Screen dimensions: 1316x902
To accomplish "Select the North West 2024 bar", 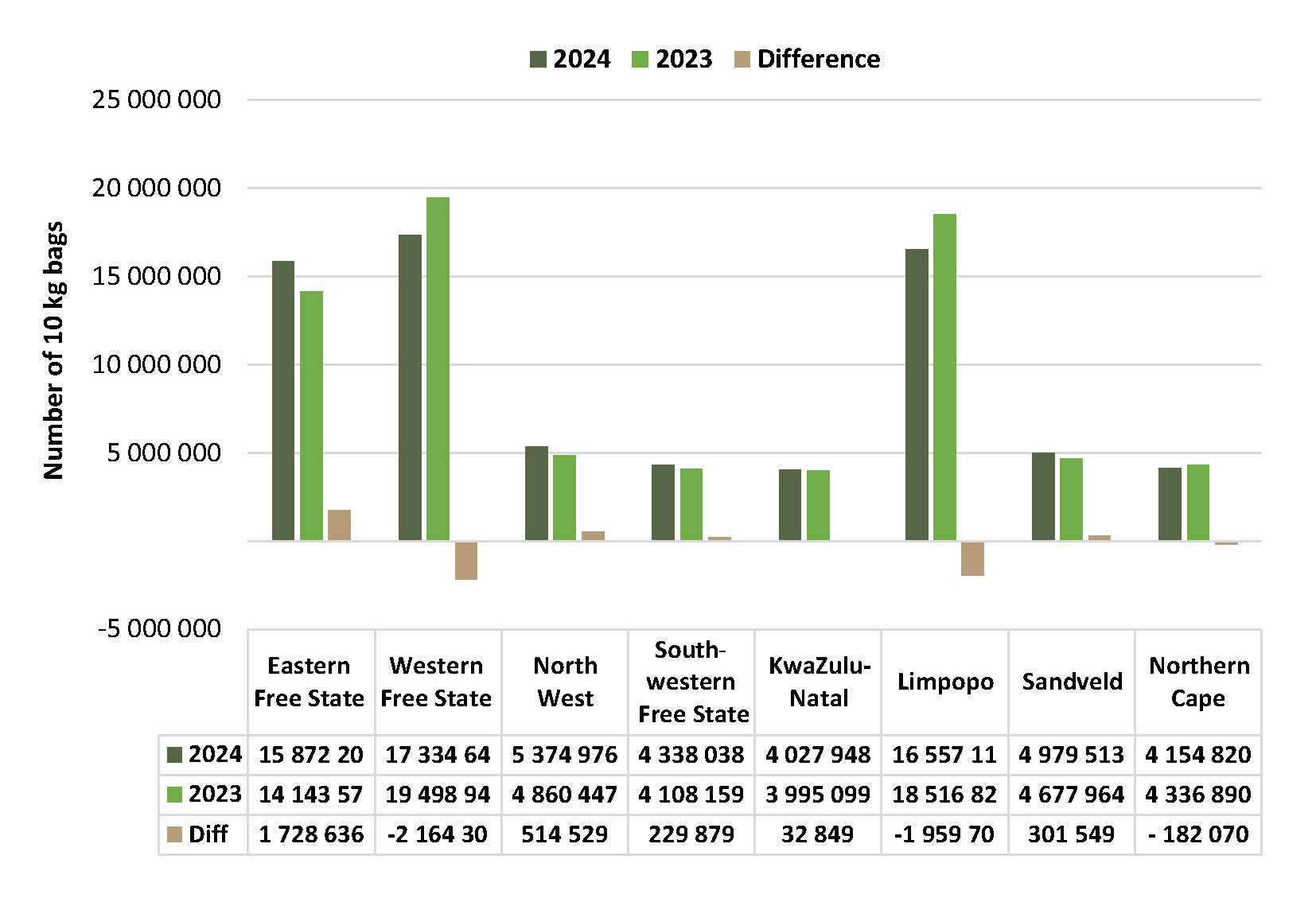I will 536,494.
